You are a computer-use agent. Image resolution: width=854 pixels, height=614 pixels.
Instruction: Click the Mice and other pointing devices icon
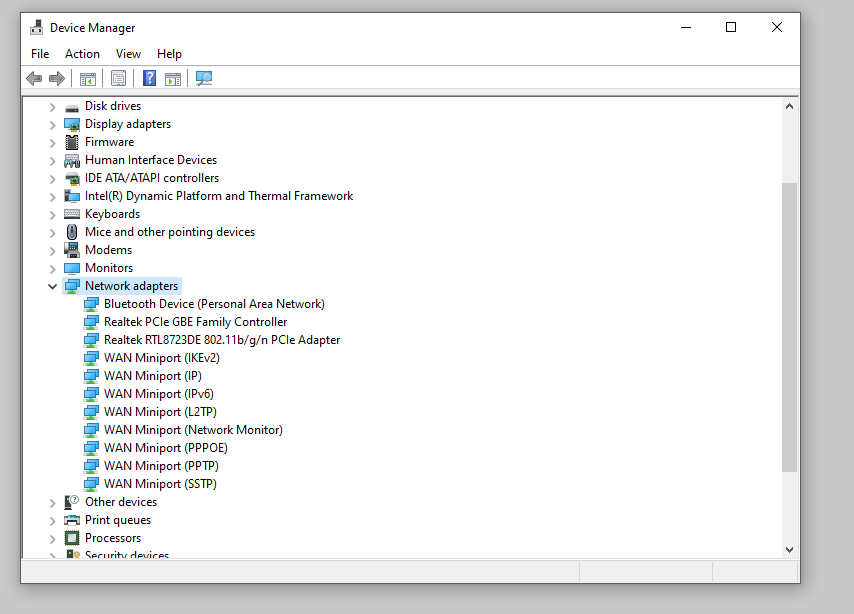coord(72,232)
